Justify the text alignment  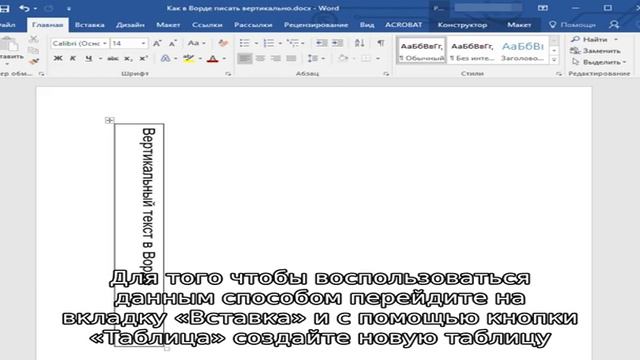pos(291,59)
